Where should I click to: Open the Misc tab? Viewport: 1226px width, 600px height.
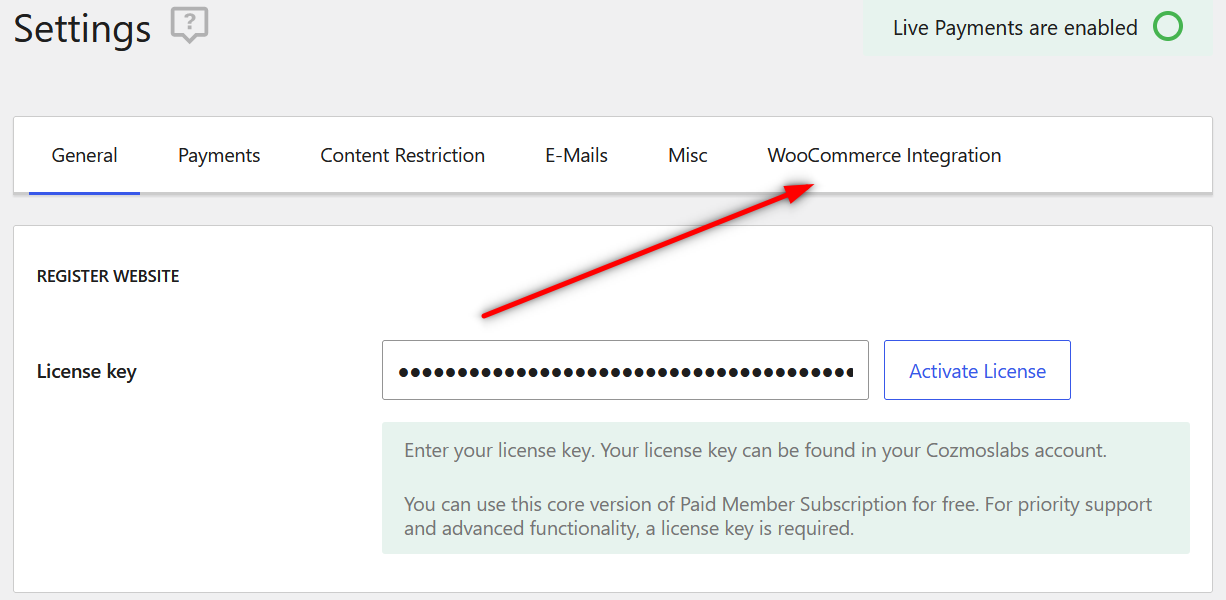(x=687, y=155)
